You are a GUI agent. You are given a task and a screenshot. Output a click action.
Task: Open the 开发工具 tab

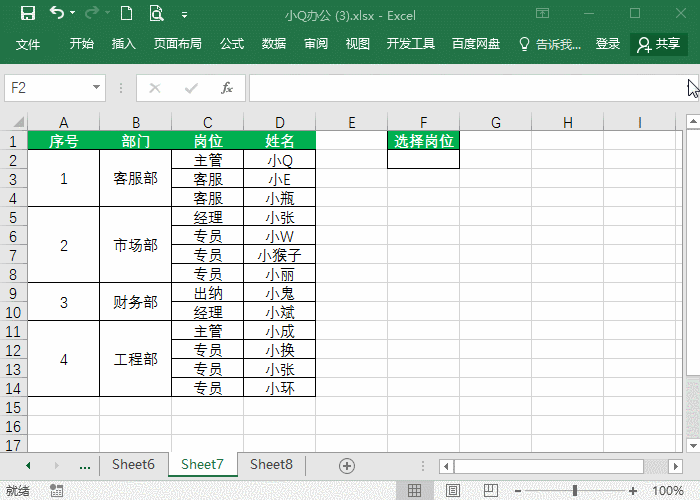pos(411,44)
